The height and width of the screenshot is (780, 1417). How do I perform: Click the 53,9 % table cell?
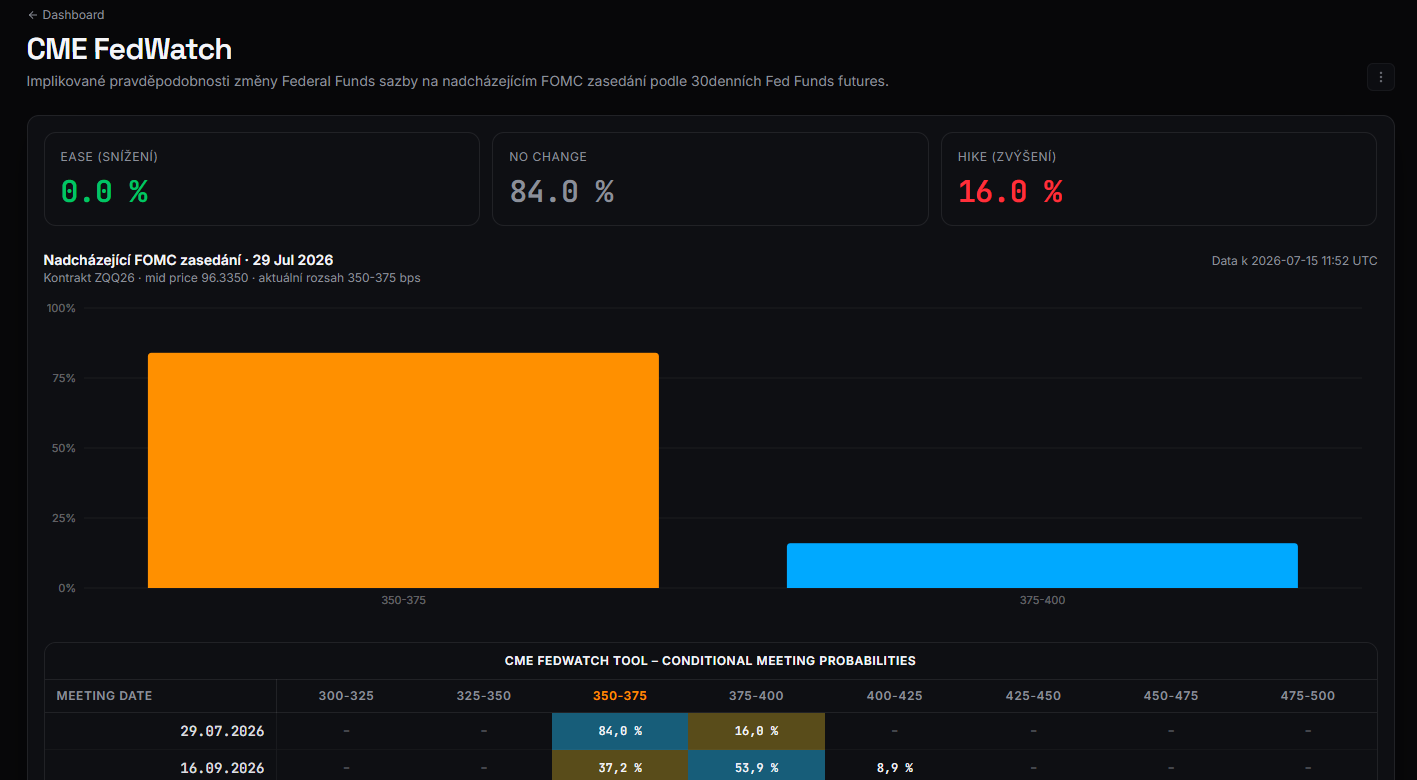coord(756,767)
